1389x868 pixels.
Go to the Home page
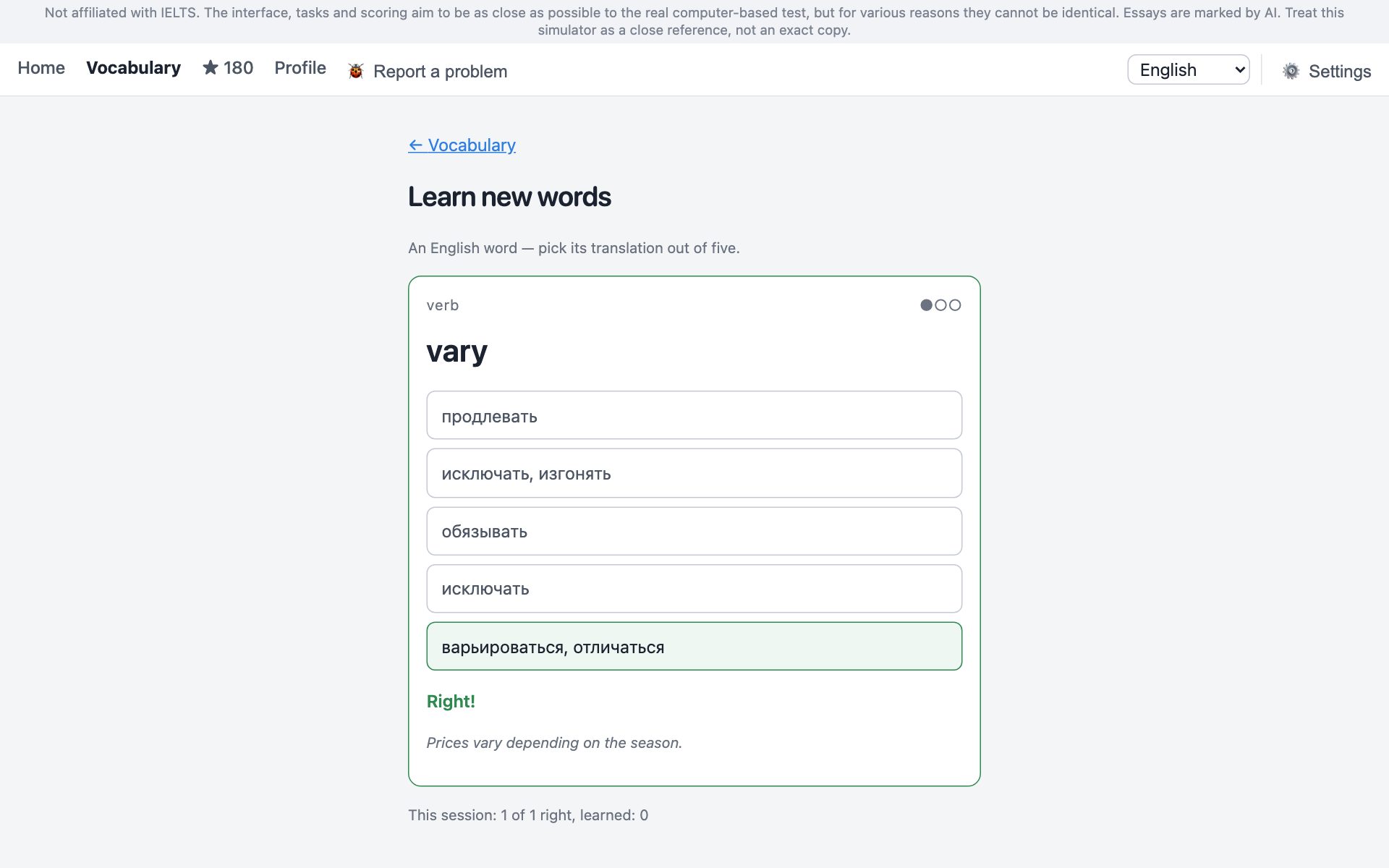click(x=41, y=67)
